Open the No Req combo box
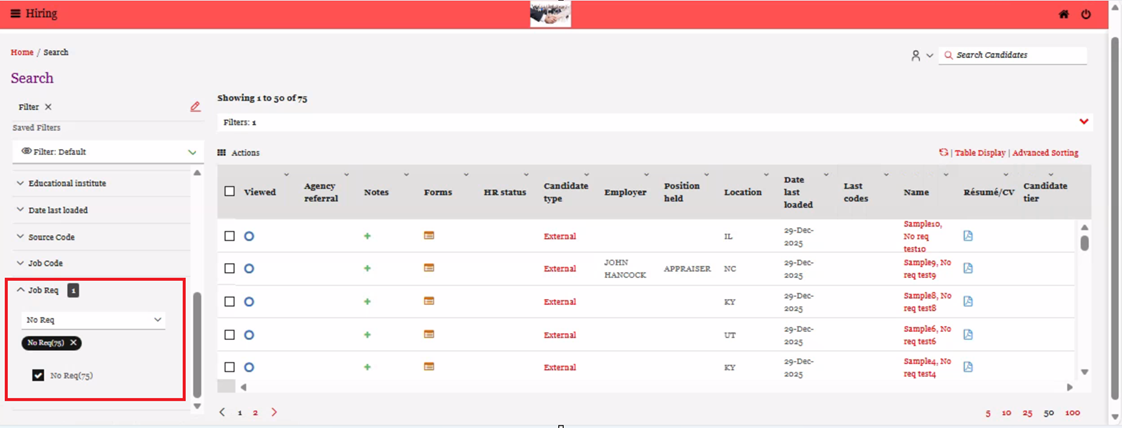Image resolution: width=1122 pixels, height=428 pixels. (x=93, y=320)
